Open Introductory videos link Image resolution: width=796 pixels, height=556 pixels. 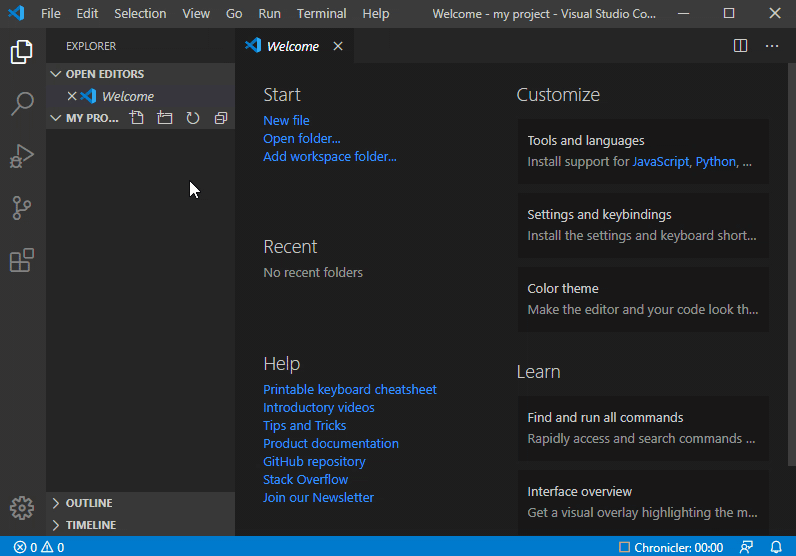point(319,407)
